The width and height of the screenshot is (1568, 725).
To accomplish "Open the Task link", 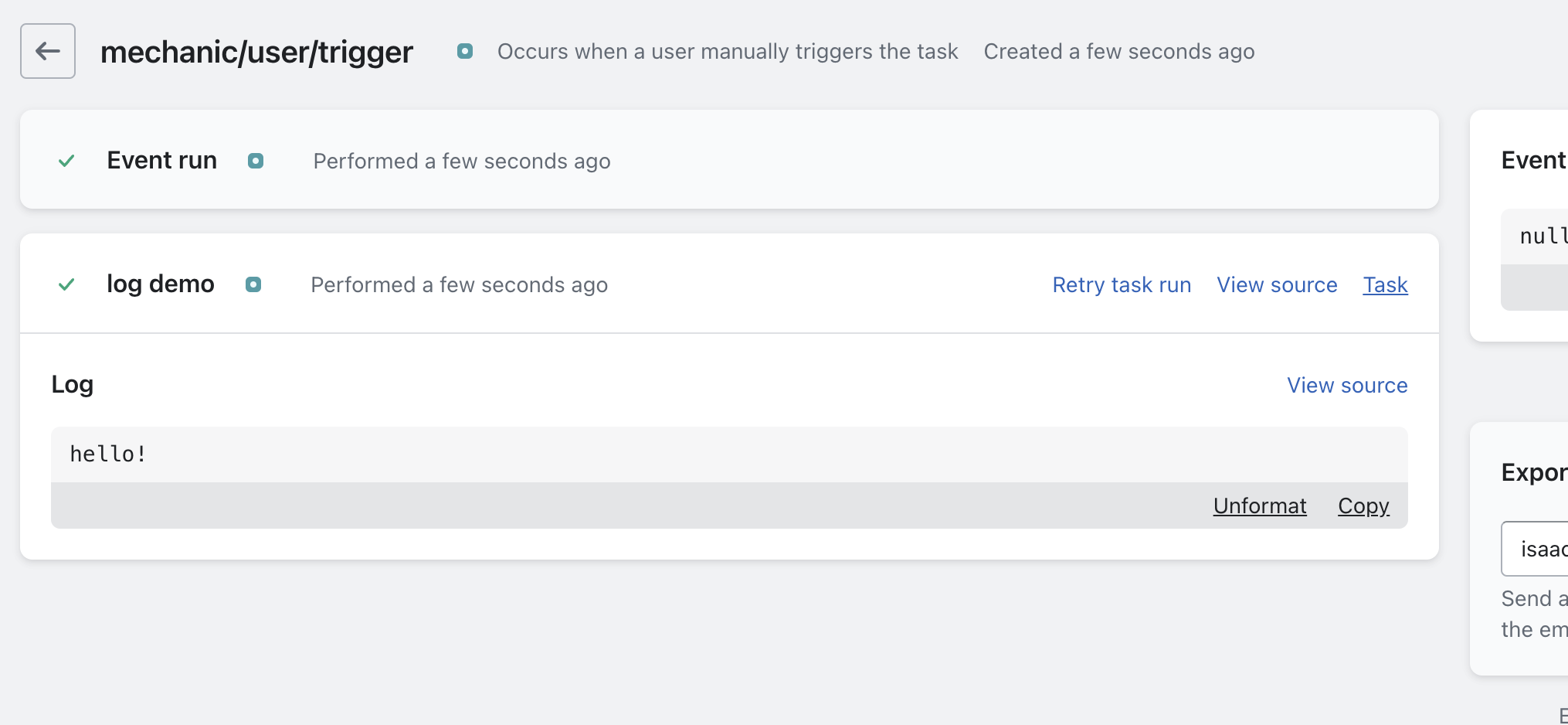I will click(x=1385, y=284).
